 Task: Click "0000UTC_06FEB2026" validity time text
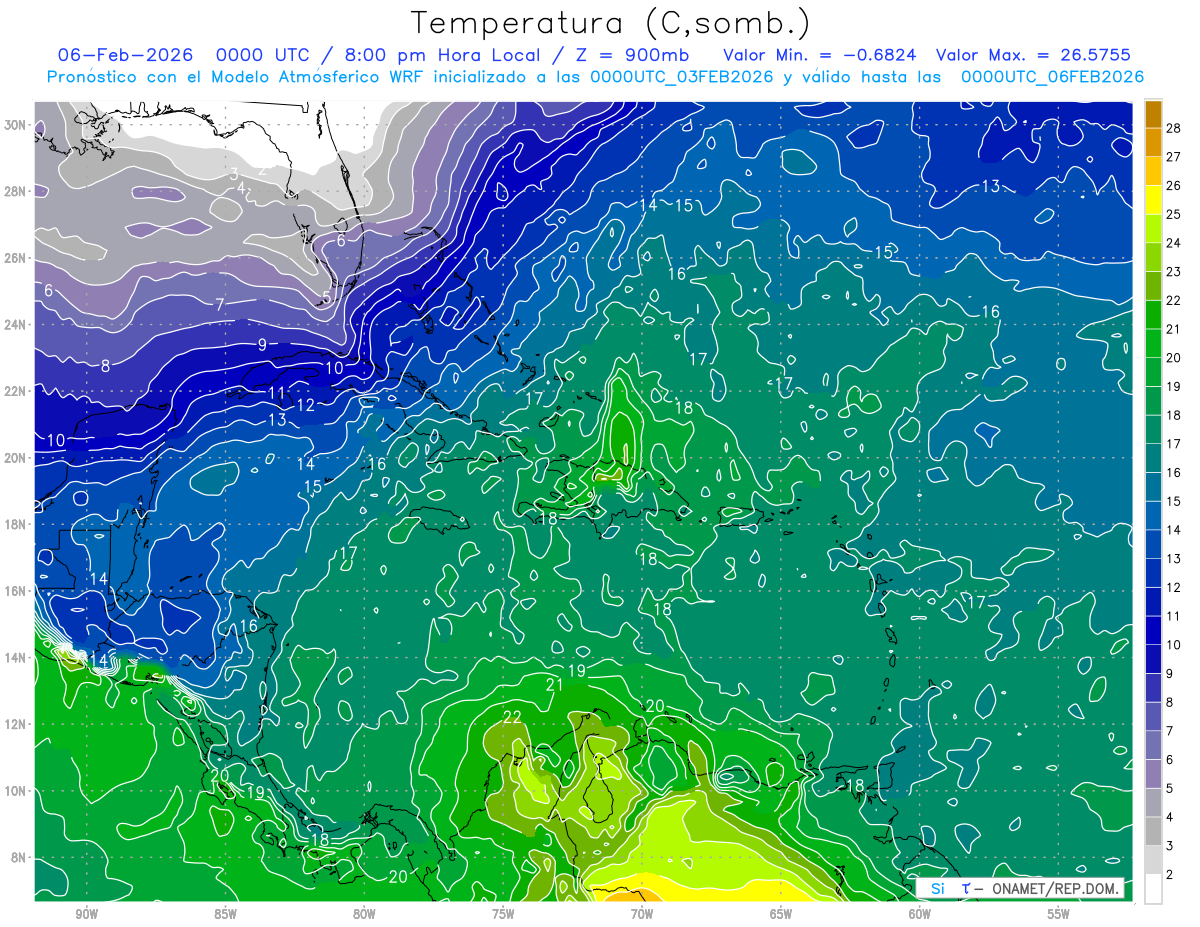click(x=1053, y=77)
